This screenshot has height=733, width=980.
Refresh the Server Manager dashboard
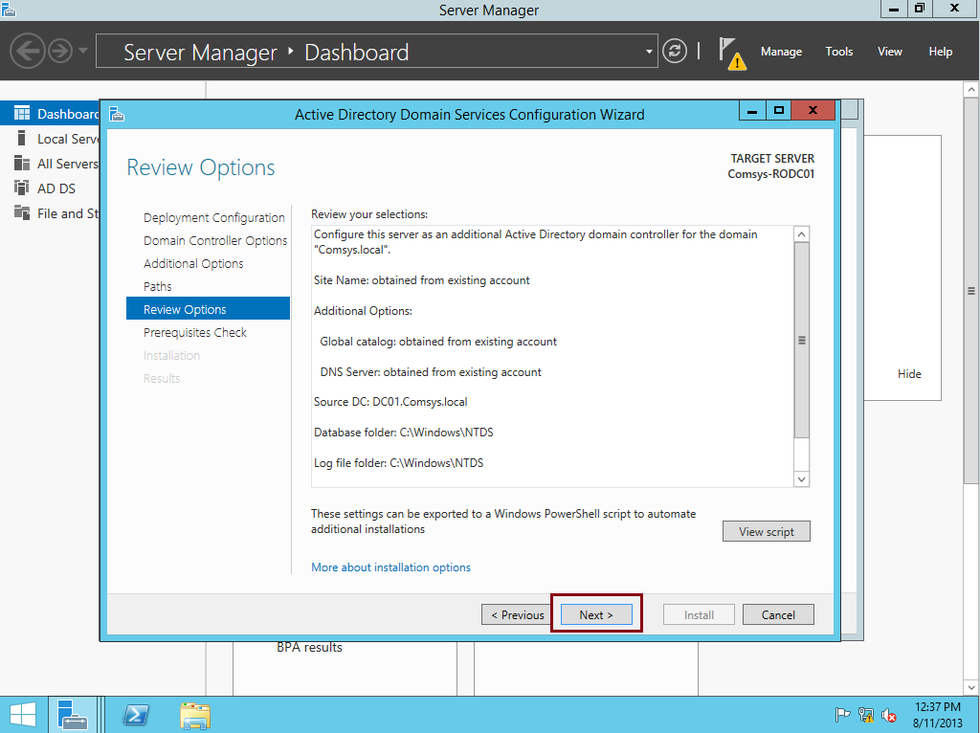point(674,51)
